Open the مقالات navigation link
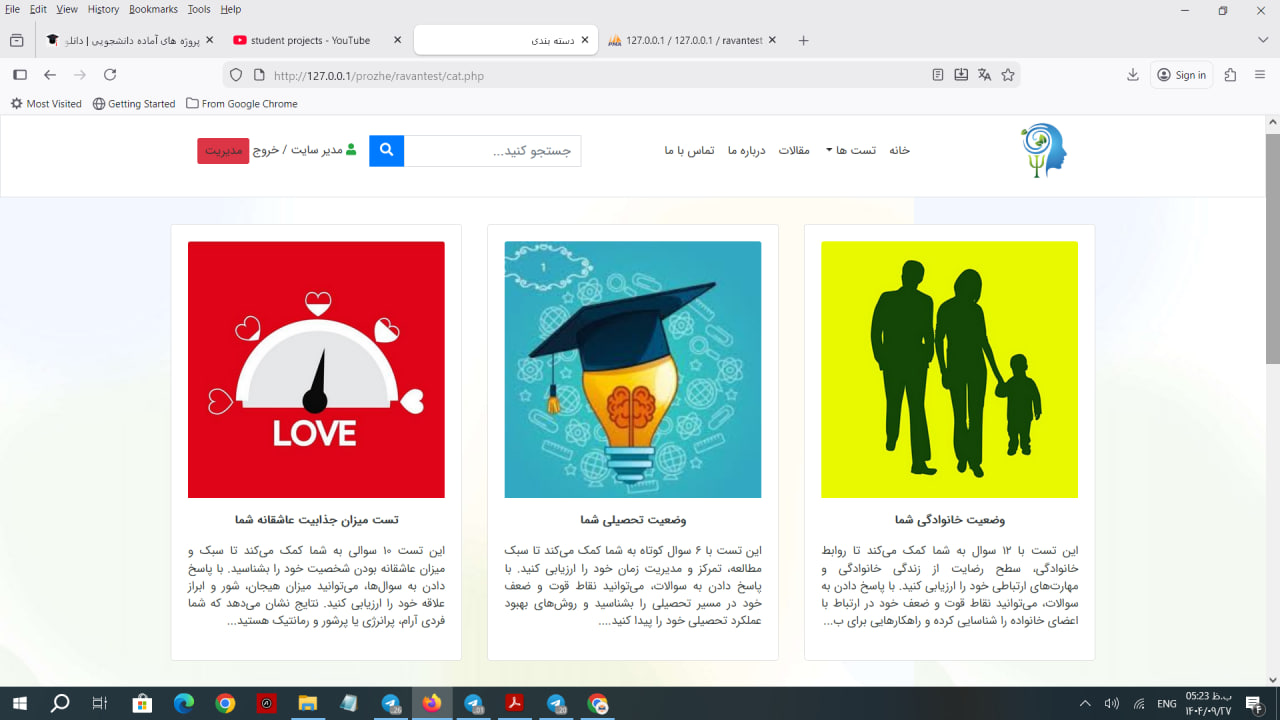1280x720 pixels. tap(794, 151)
